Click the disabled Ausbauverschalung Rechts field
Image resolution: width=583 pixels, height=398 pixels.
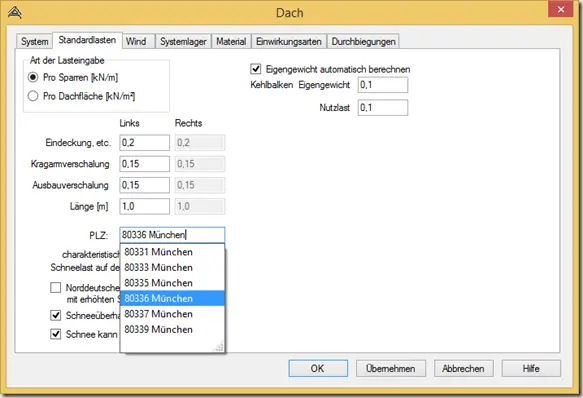pos(200,185)
